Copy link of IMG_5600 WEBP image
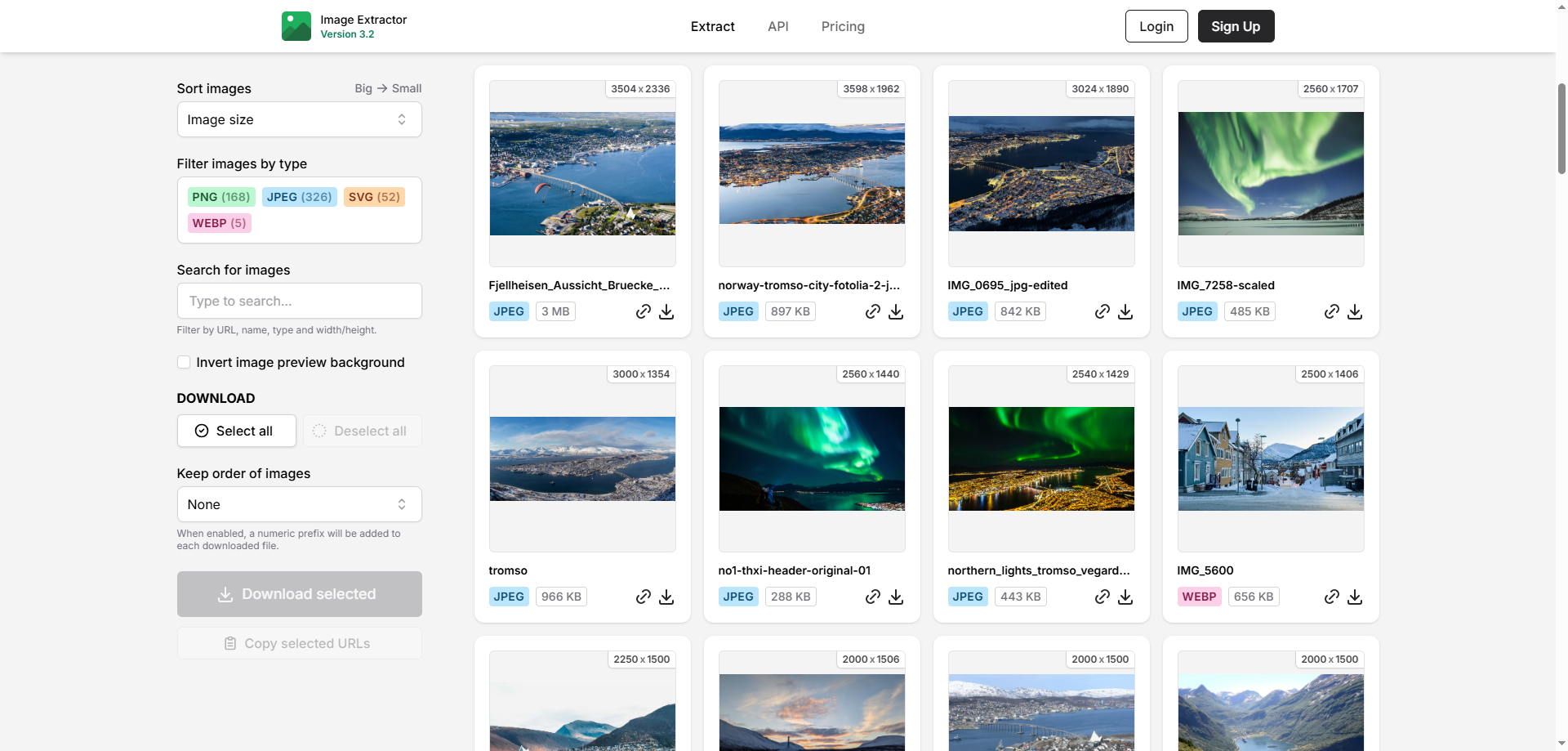This screenshot has width=1568, height=751. coord(1331,597)
